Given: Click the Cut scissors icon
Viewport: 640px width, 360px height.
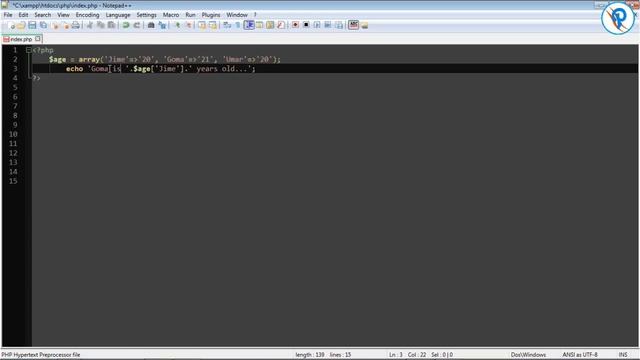Looking at the screenshot, I should click(x=89, y=25).
